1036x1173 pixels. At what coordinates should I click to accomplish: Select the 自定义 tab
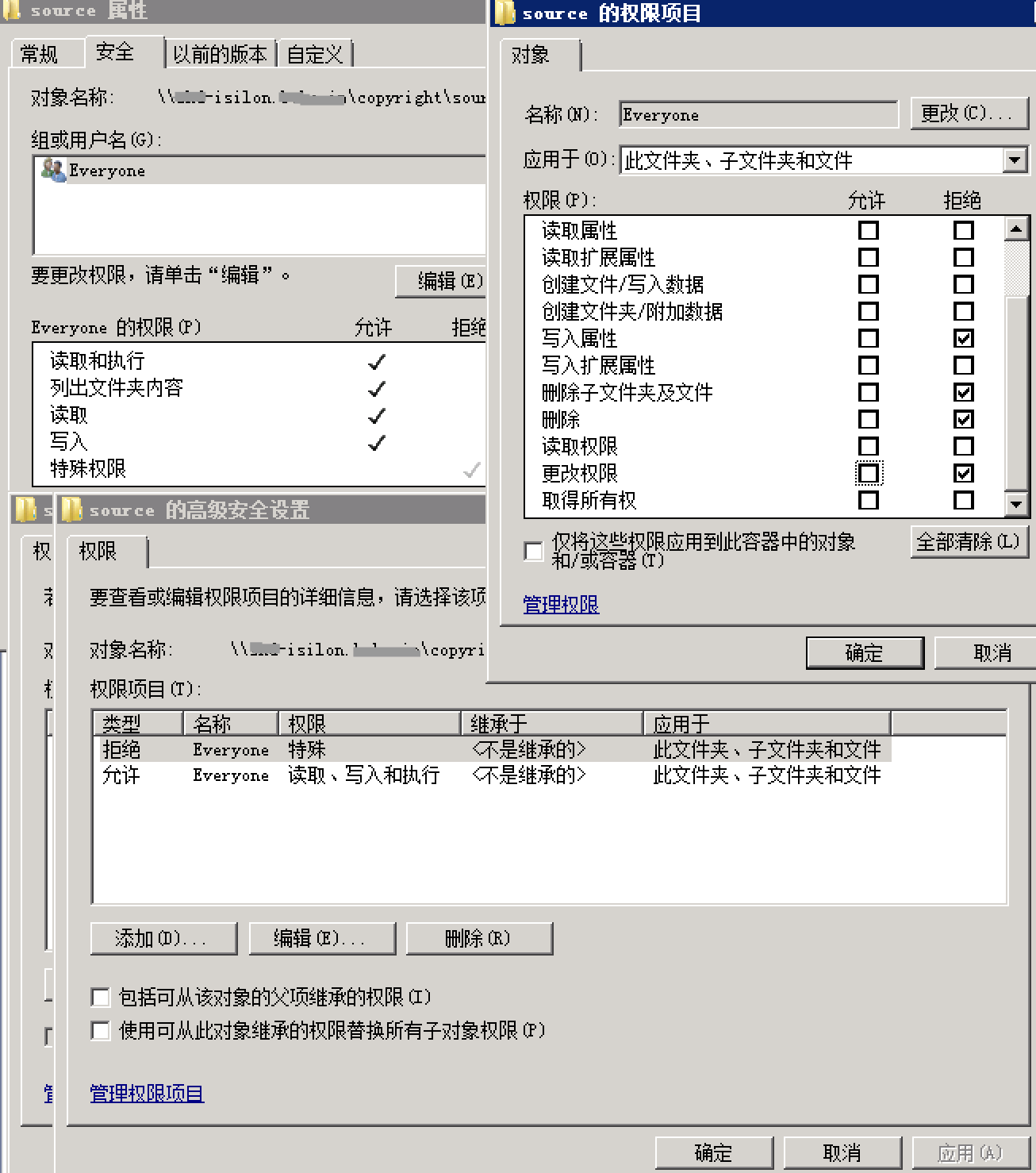(316, 54)
